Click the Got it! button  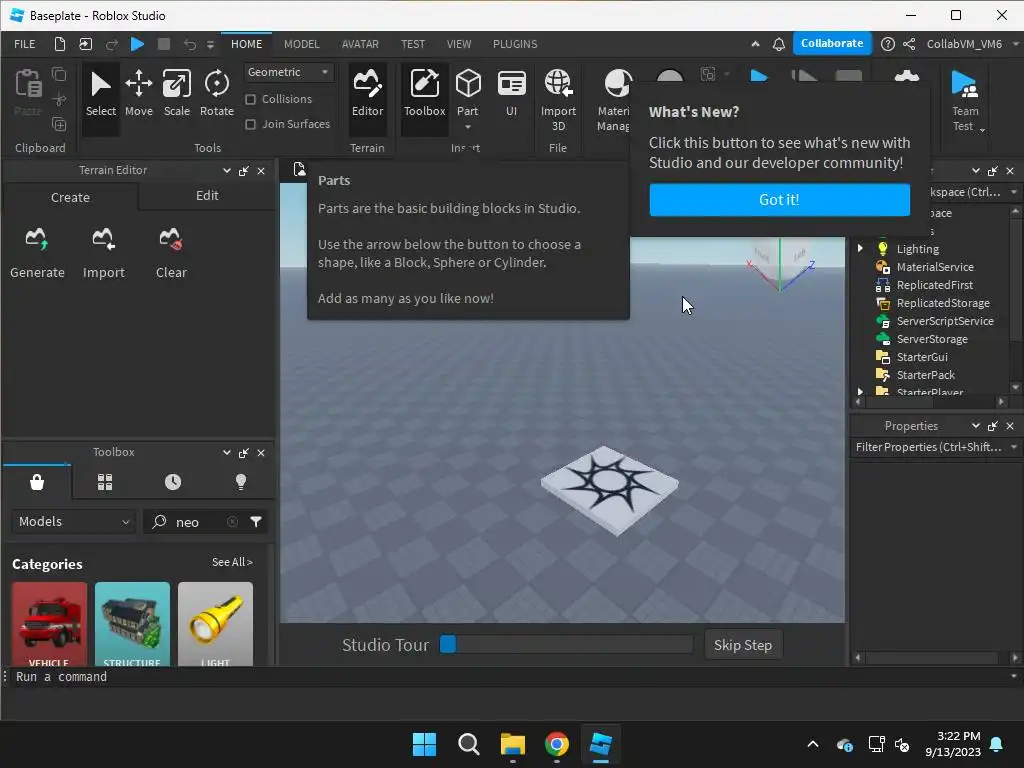(779, 199)
